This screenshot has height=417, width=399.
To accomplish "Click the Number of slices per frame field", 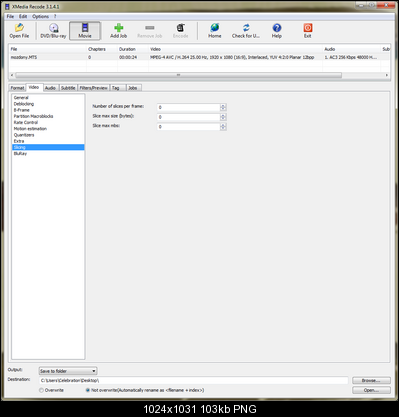I will click(188, 107).
